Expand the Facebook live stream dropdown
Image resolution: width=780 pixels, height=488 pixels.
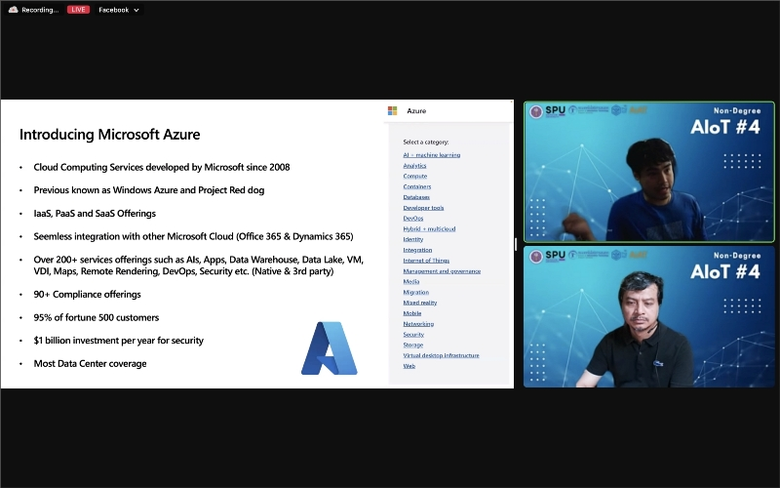pos(136,10)
